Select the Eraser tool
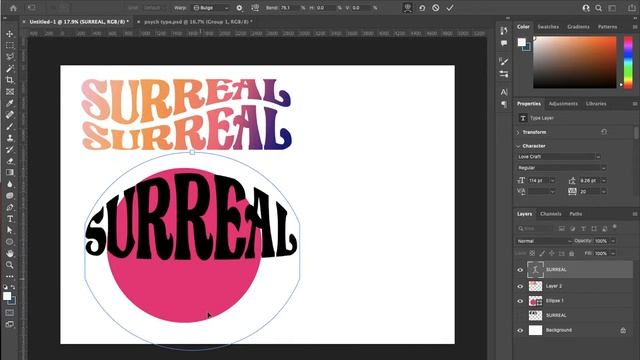This screenshot has height=360, width=640. point(10,161)
